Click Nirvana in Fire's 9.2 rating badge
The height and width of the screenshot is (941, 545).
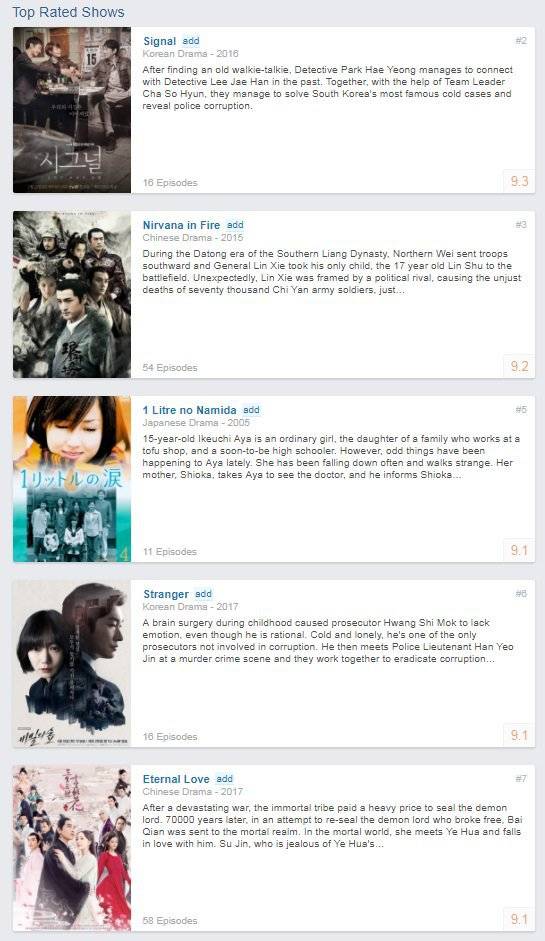[x=519, y=366]
